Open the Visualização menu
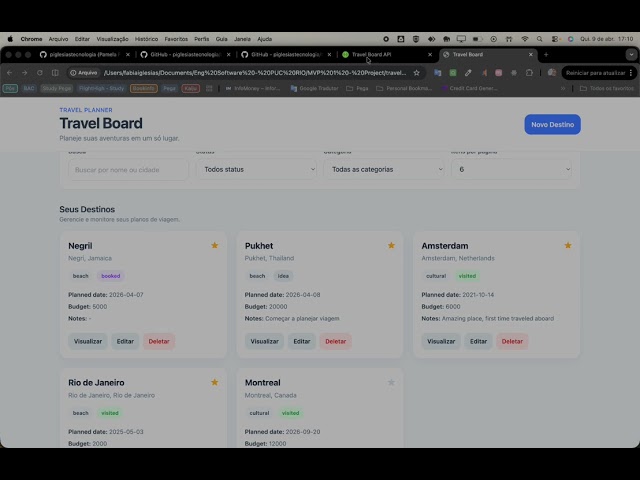Screen dimensions: 640x480 (112, 39)
